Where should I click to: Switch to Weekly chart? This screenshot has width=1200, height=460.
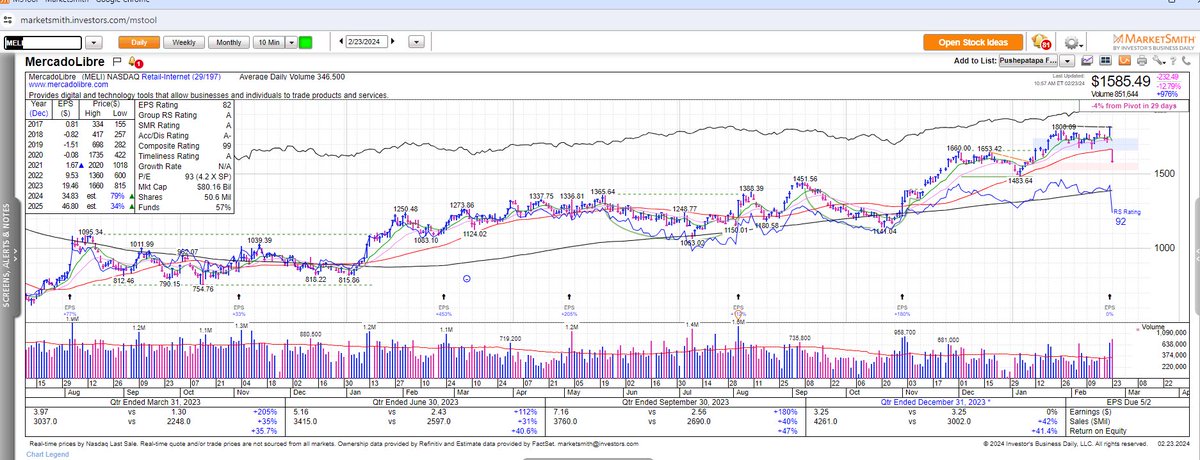coord(184,42)
